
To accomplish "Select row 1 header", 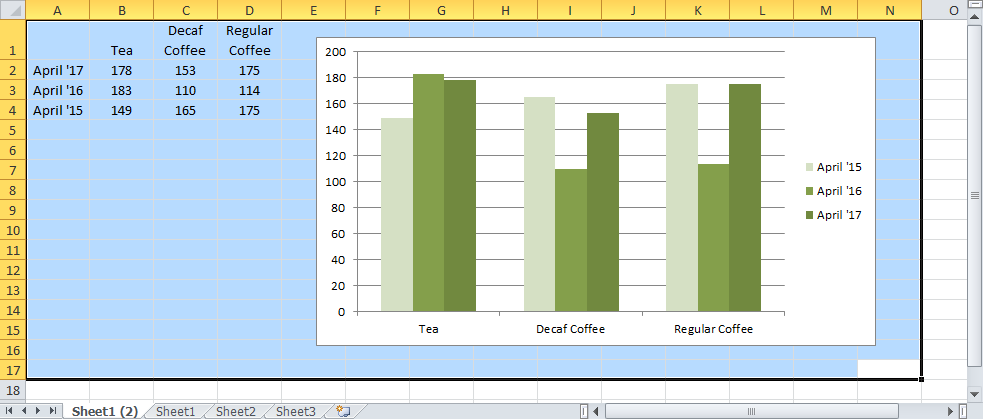I will (13, 40).
